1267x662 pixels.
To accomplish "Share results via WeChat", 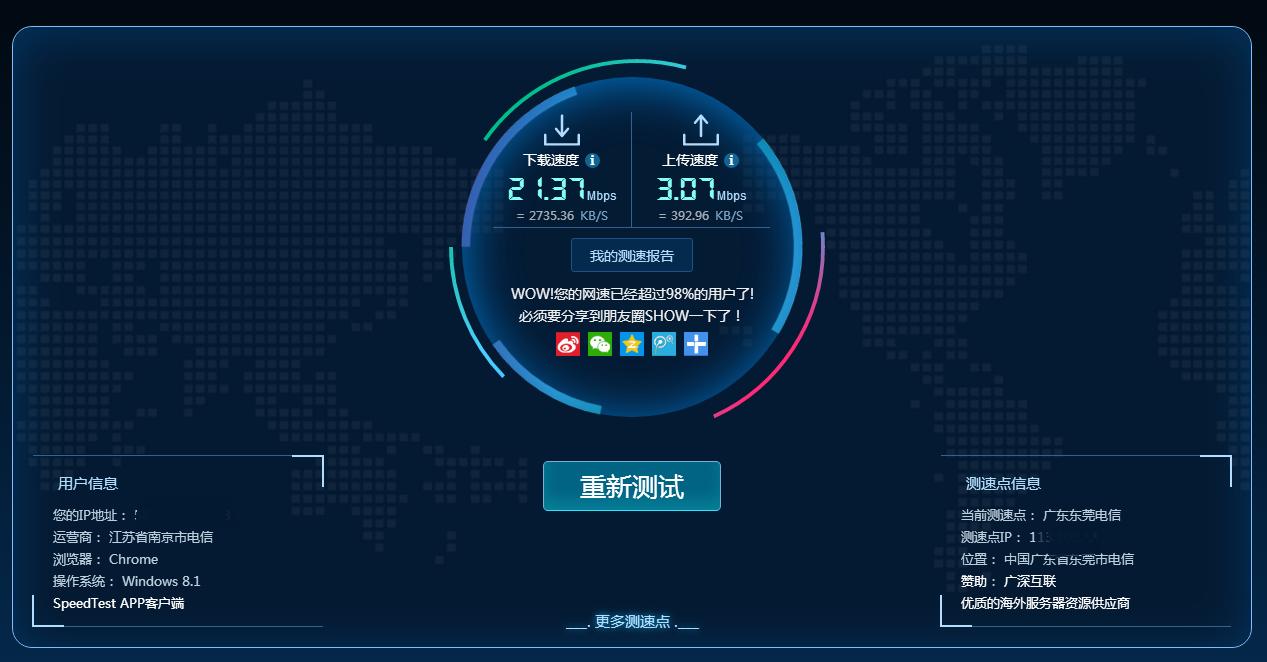I will [x=600, y=344].
